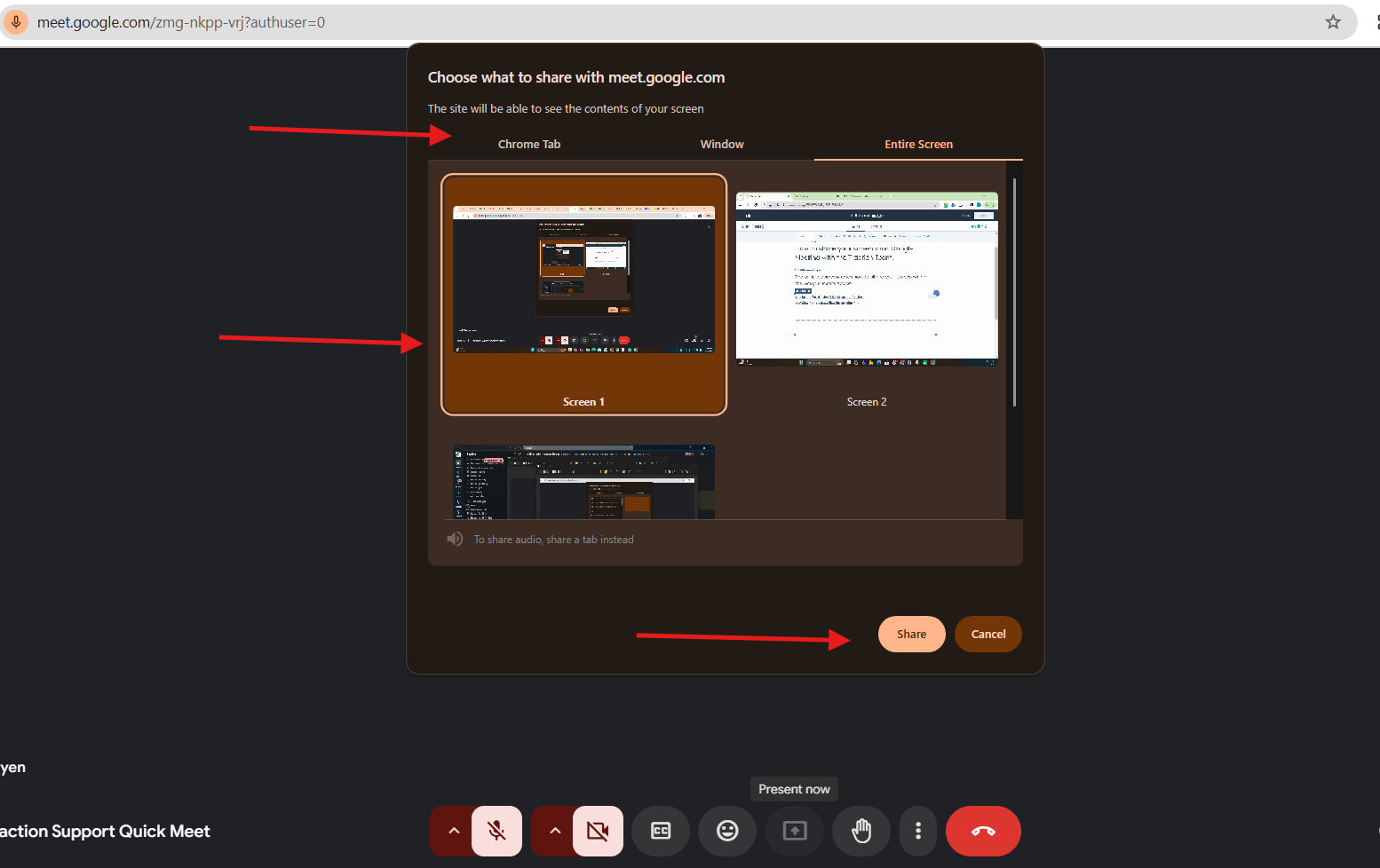The width and height of the screenshot is (1380, 868).
Task: Select the Entire Screen tab
Action: click(x=918, y=144)
